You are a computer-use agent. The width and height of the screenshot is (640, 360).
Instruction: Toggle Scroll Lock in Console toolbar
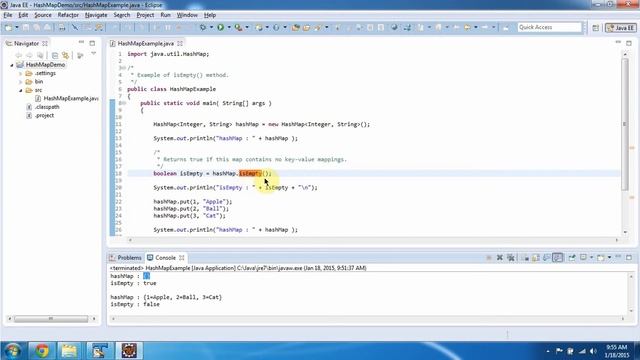click(x=536, y=258)
